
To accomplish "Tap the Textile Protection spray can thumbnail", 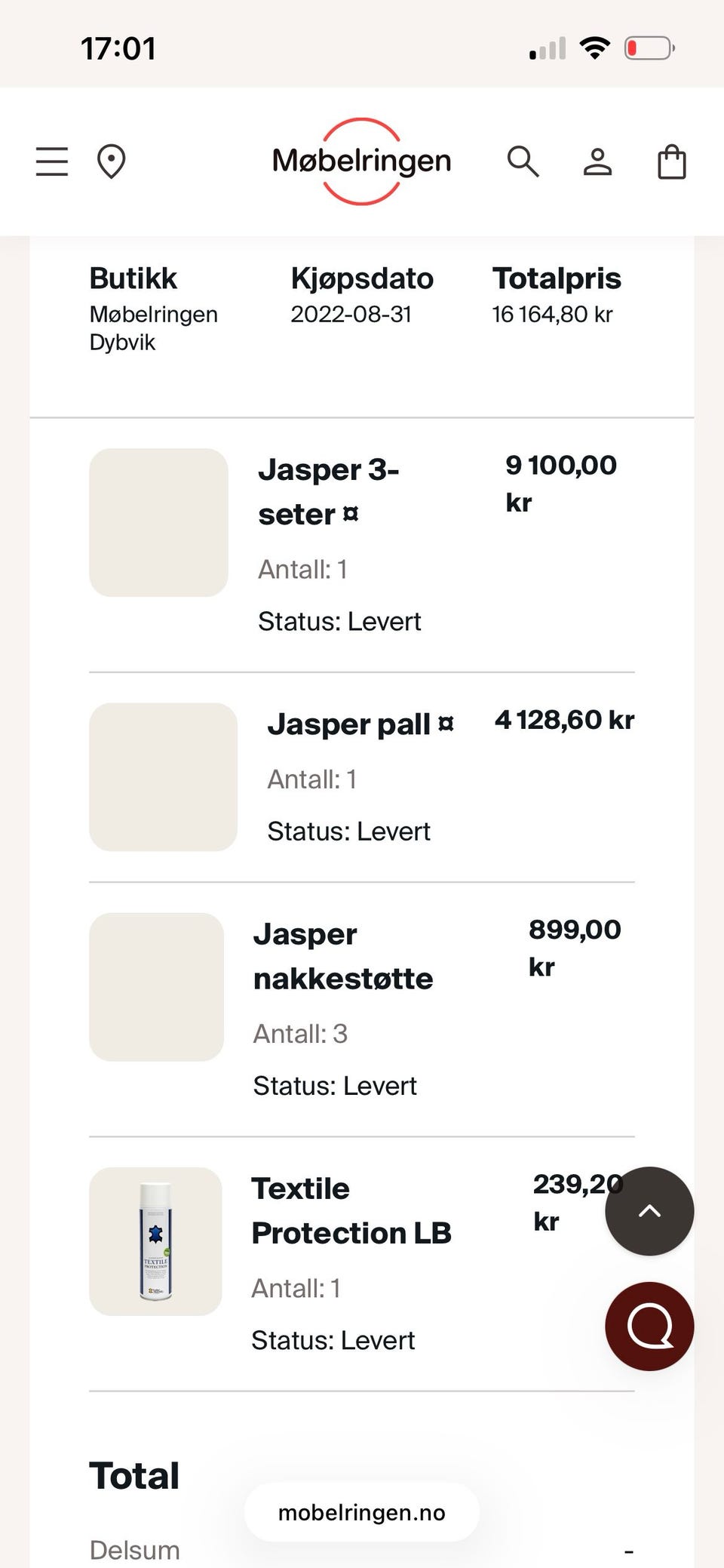I will [155, 1241].
